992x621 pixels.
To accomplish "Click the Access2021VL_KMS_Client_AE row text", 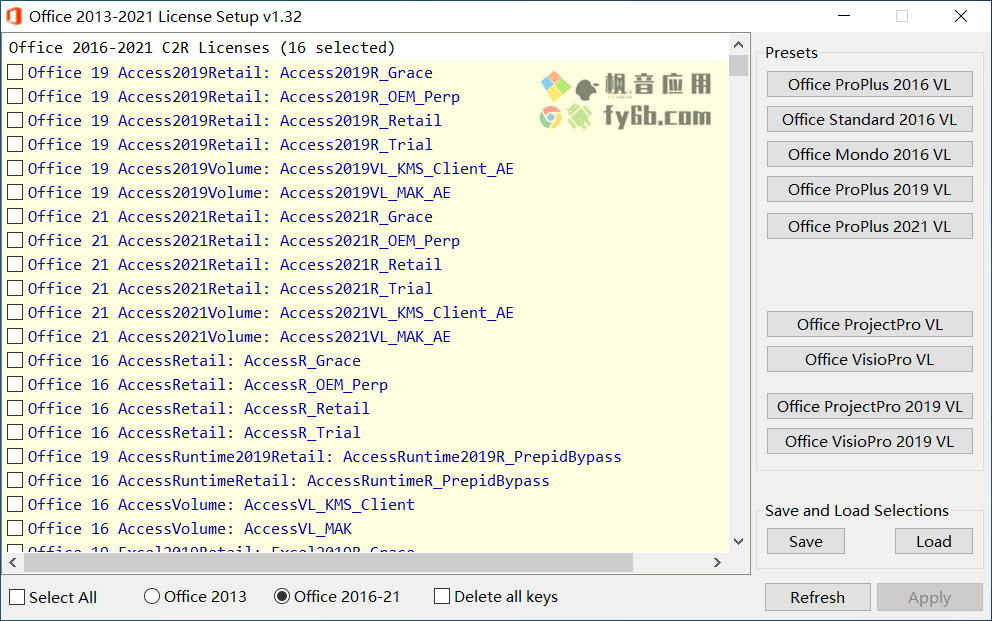I will pos(271,313).
